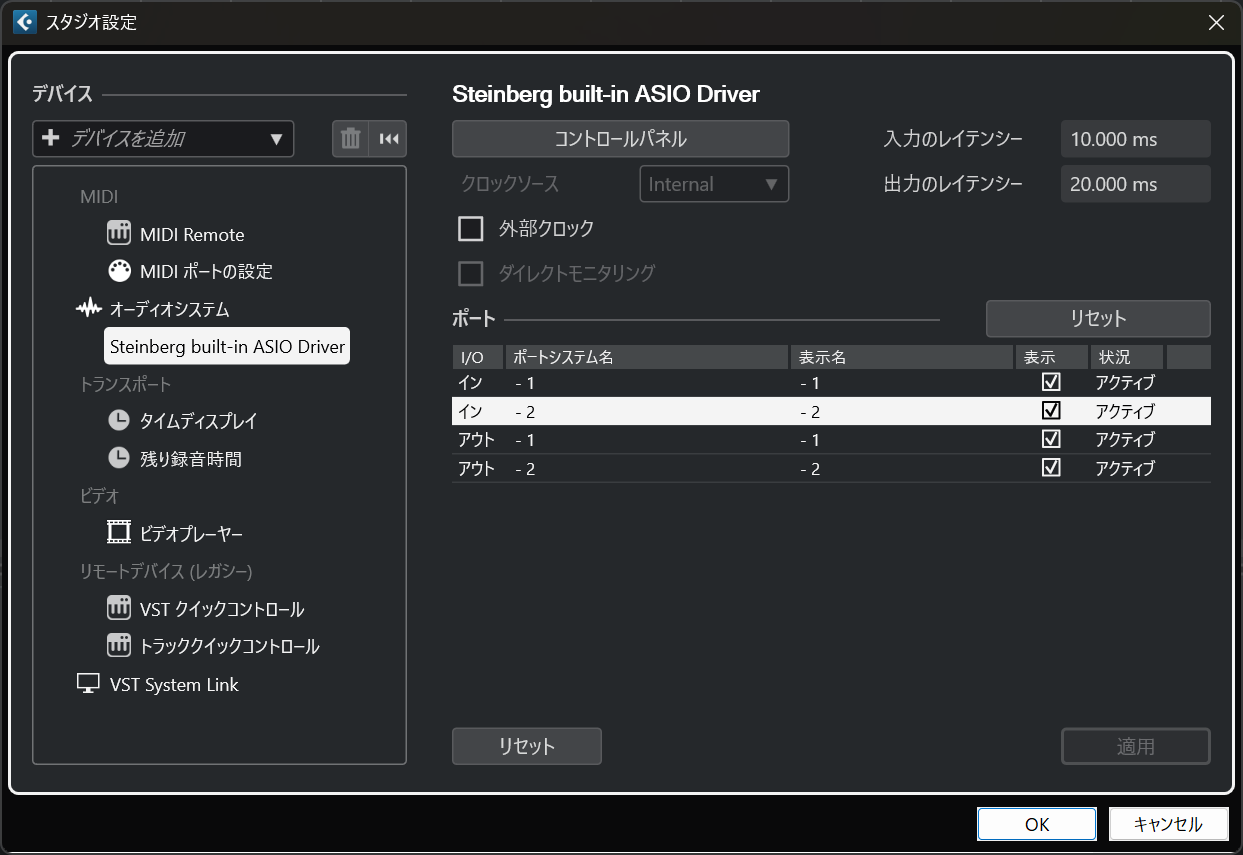Click the 出力のレイテンシー 20.000 ms field
This screenshot has width=1243, height=855.
pos(1136,184)
